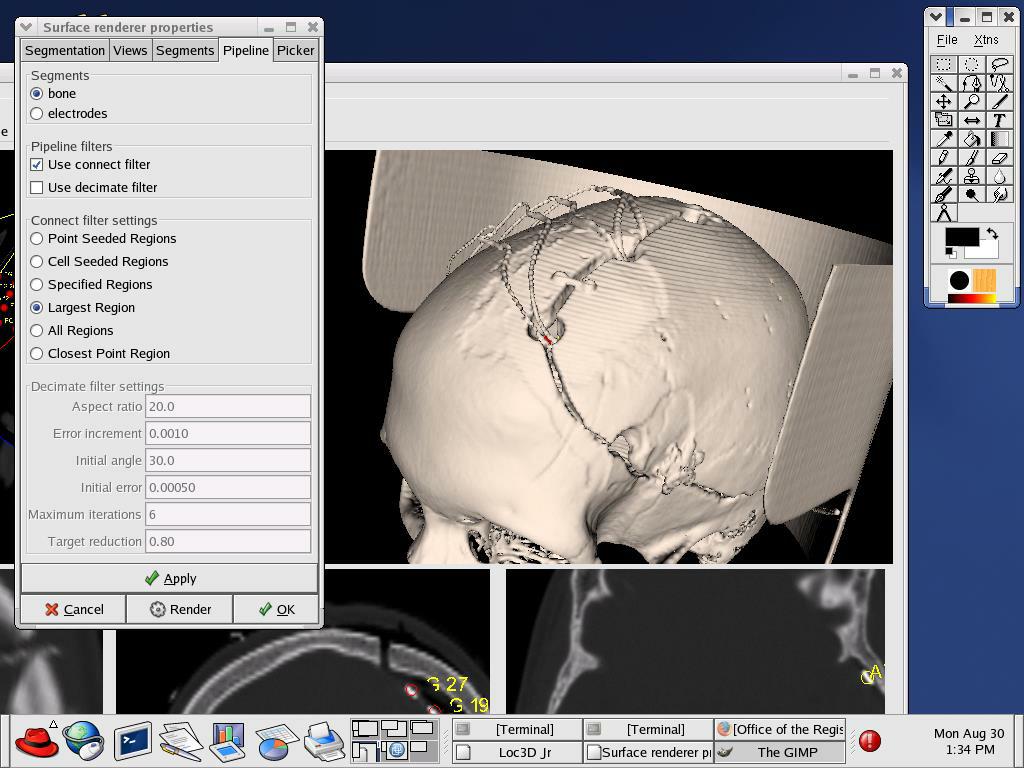Screen dimensions: 1024x768
Task: Open the Pipeline tab
Action: pos(246,50)
